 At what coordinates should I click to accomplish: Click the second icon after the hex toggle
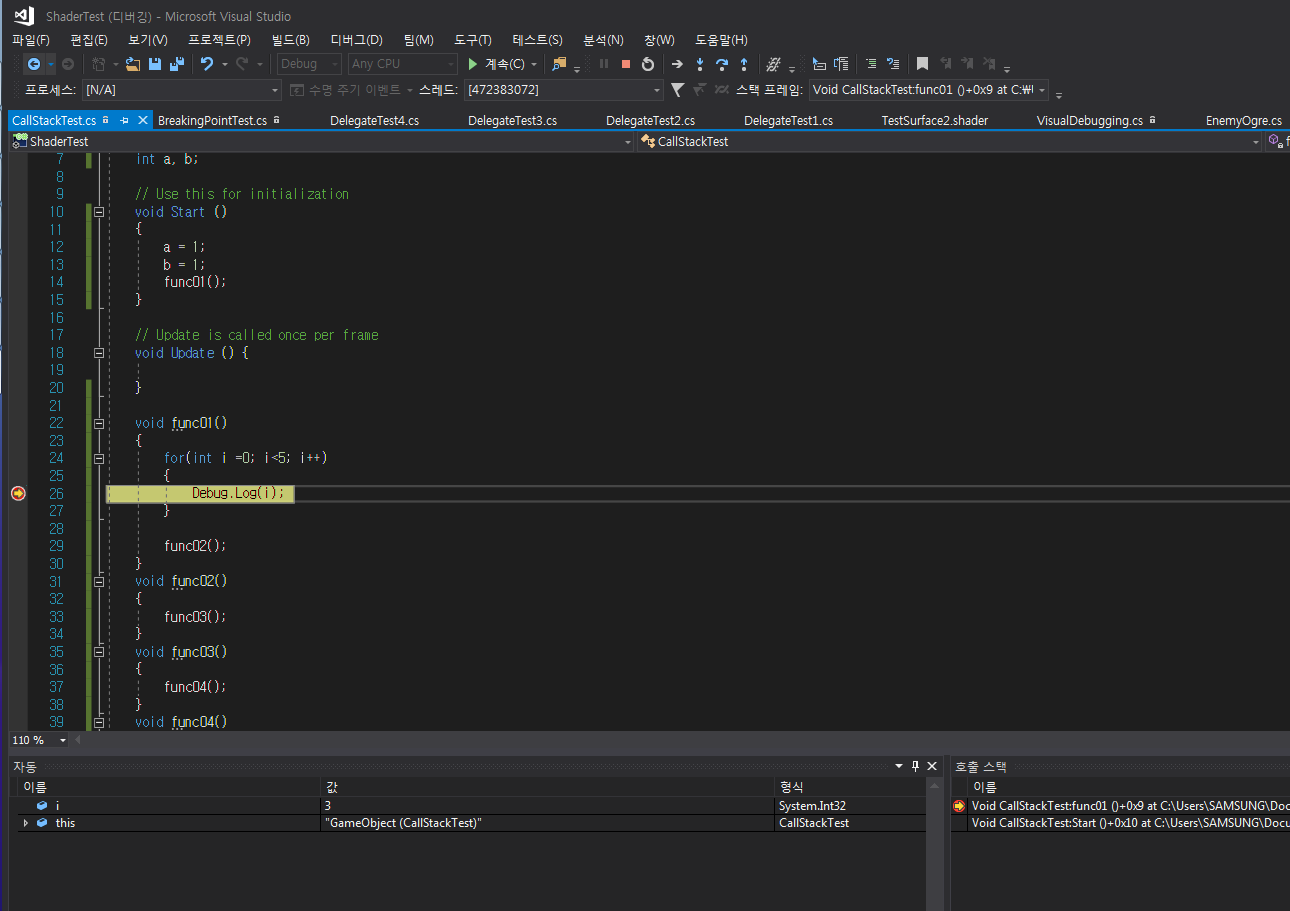pos(841,64)
